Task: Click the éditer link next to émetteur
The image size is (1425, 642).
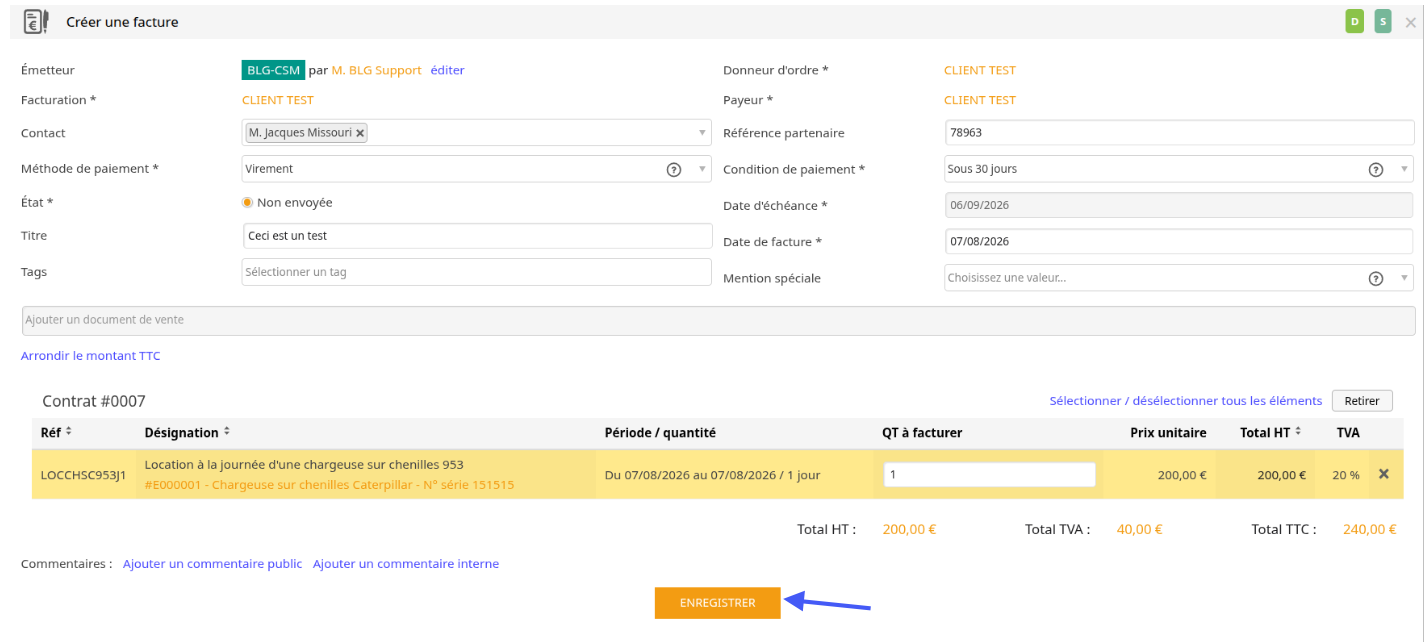Action: pyautogui.click(x=448, y=70)
